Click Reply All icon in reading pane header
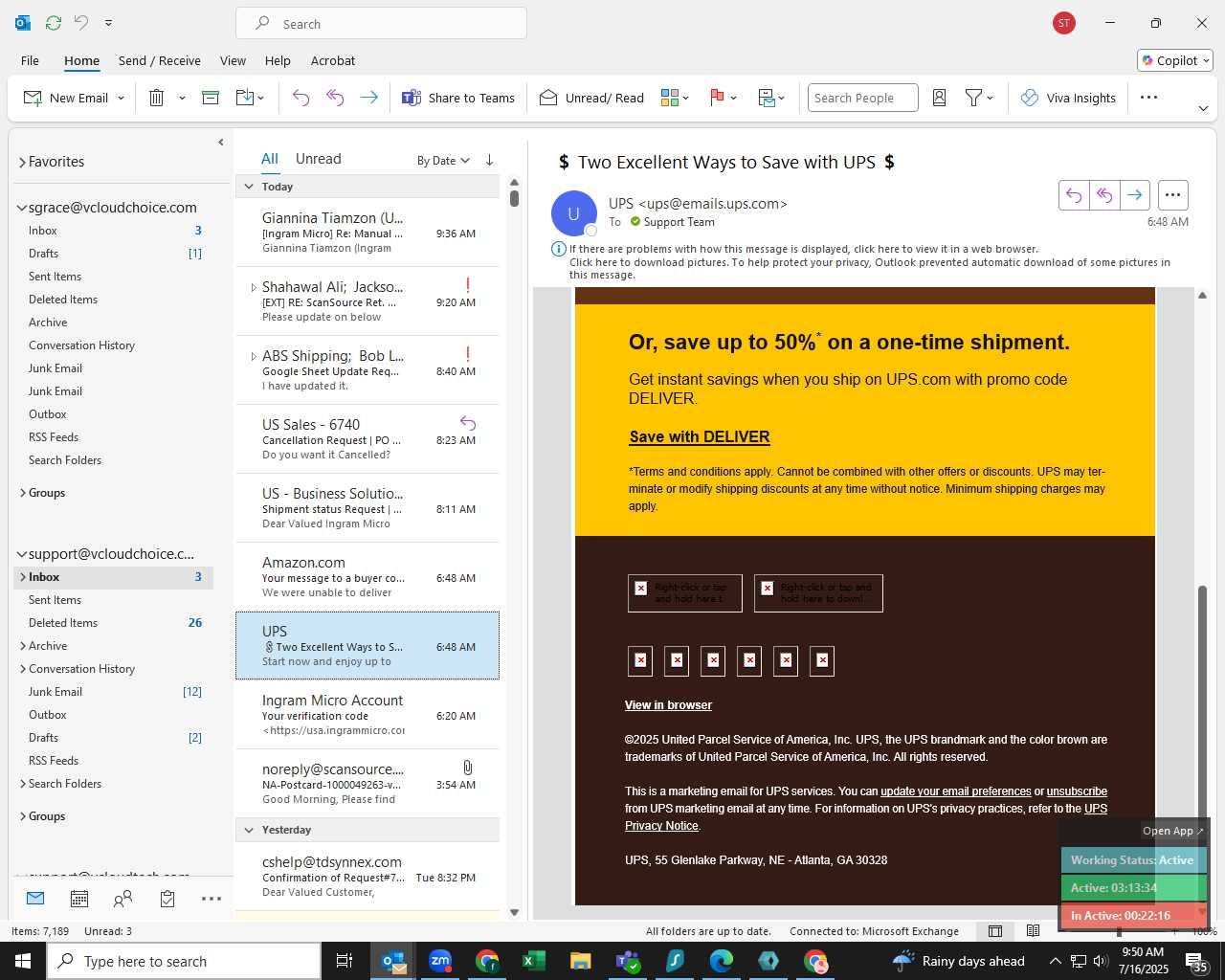1225x980 pixels. [1104, 195]
